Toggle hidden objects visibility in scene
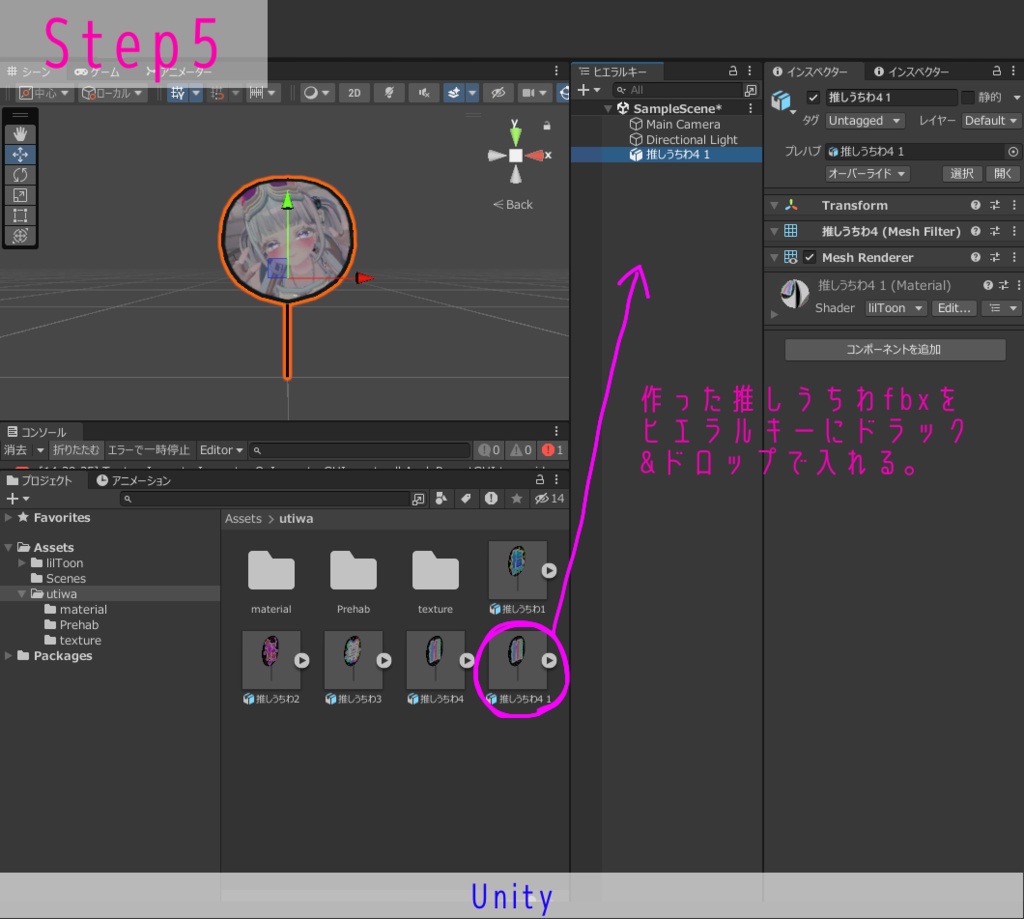The image size is (1024, 919). coord(498,93)
